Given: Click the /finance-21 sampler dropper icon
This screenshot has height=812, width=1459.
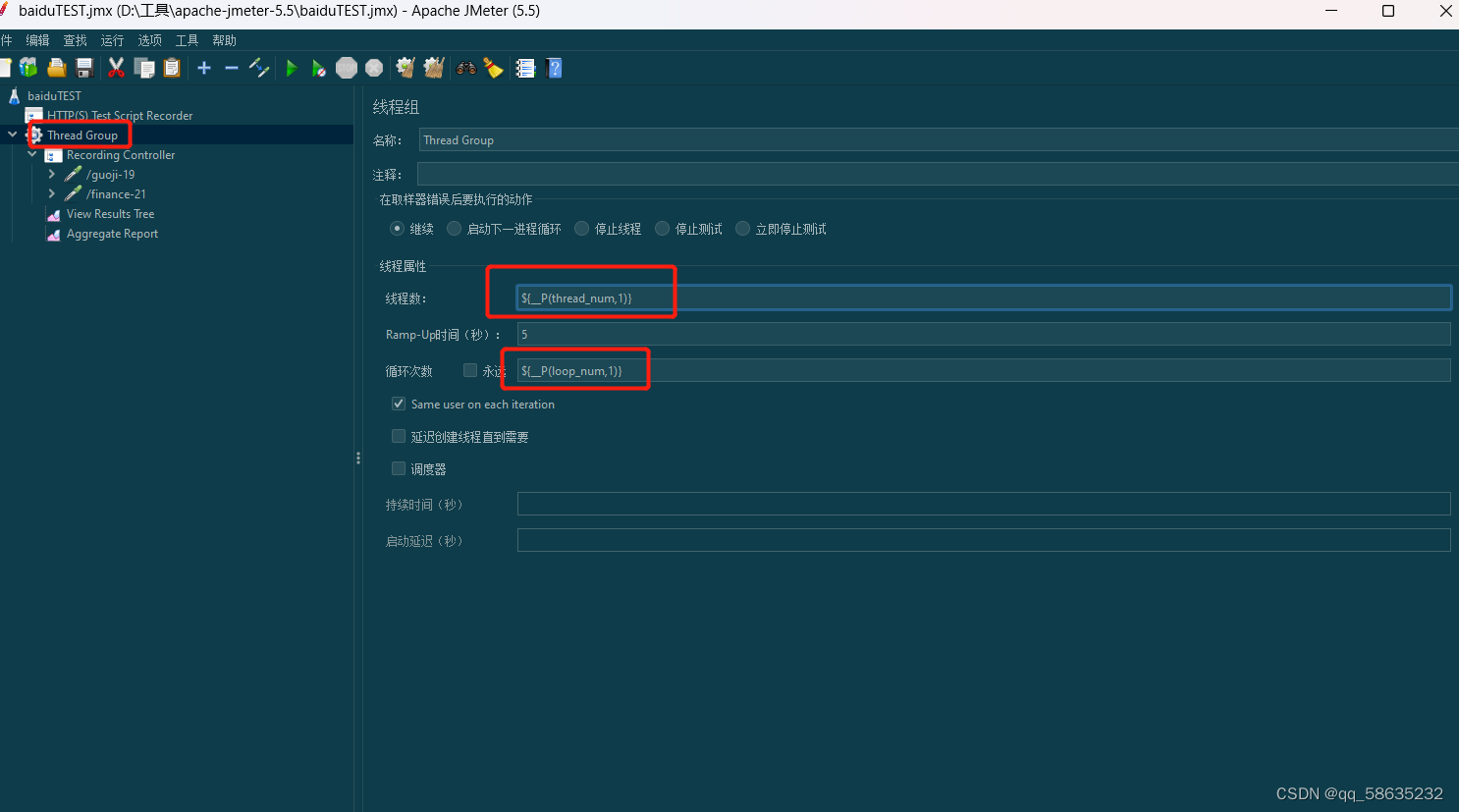Looking at the screenshot, I should tap(74, 193).
